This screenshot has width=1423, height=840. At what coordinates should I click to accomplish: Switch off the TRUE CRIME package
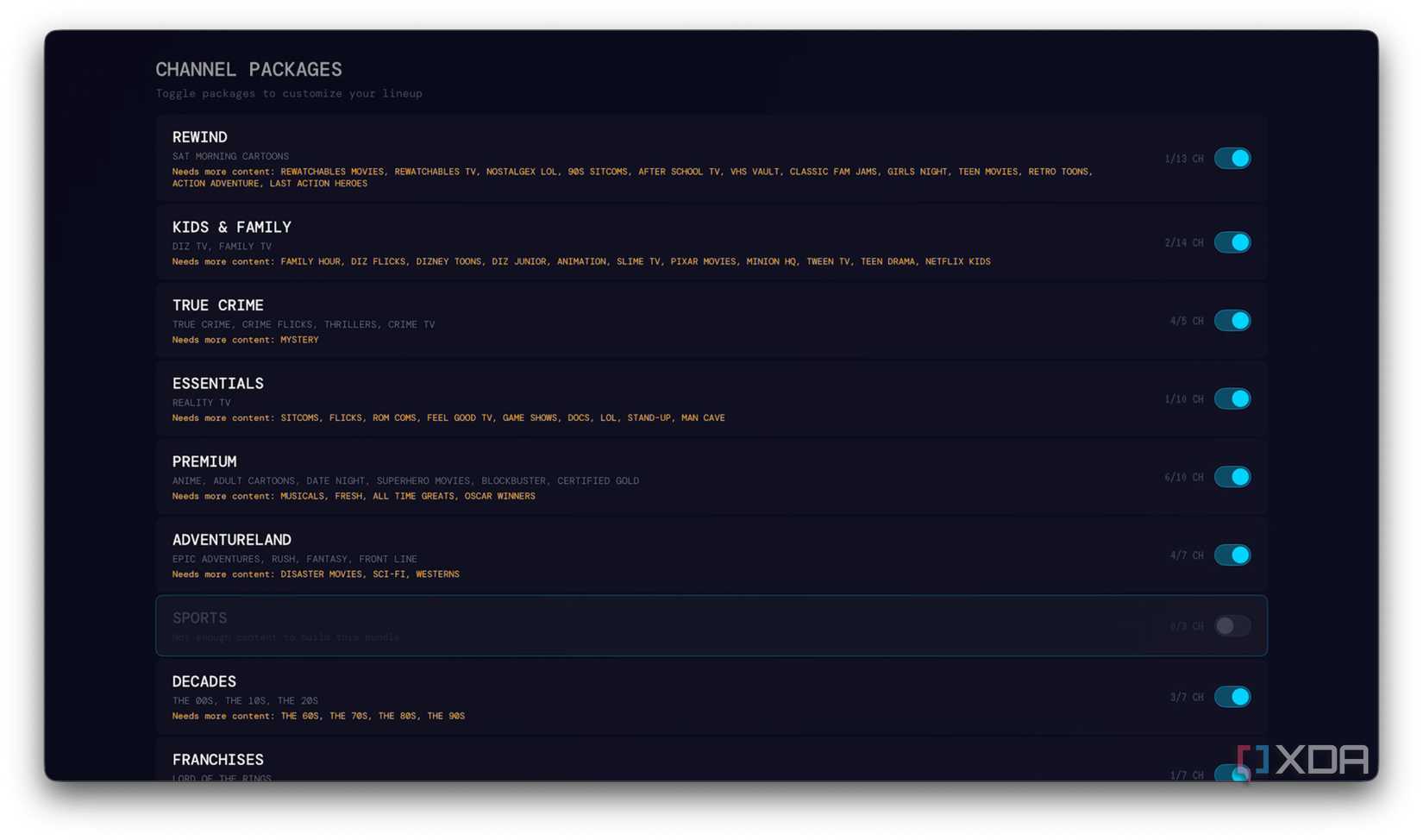click(x=1232, y=320)
